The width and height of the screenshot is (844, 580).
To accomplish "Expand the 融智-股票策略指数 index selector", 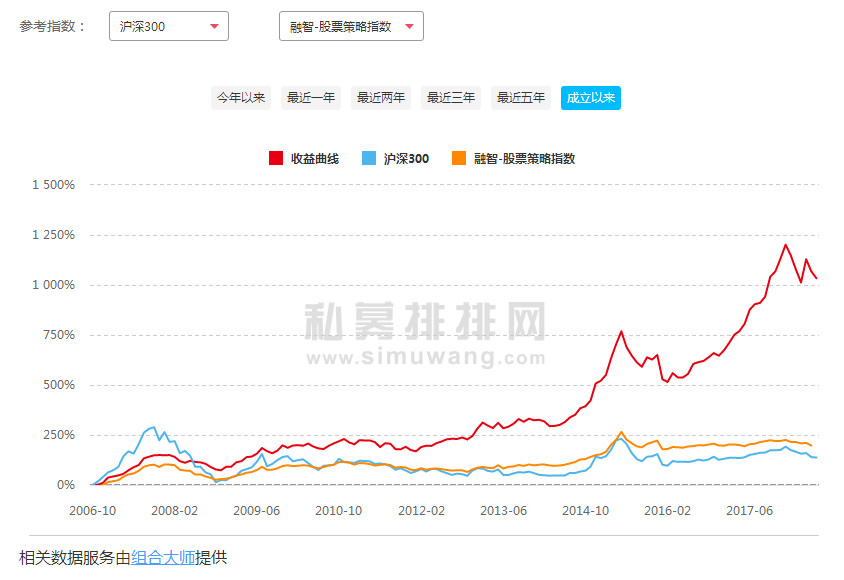I will (351, 26).
